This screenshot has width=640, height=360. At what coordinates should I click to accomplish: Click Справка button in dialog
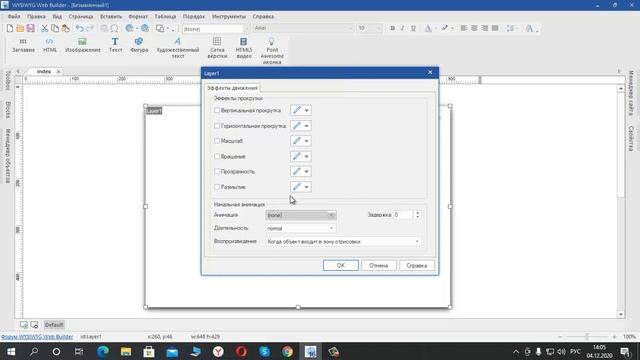(x=417, y=265)
